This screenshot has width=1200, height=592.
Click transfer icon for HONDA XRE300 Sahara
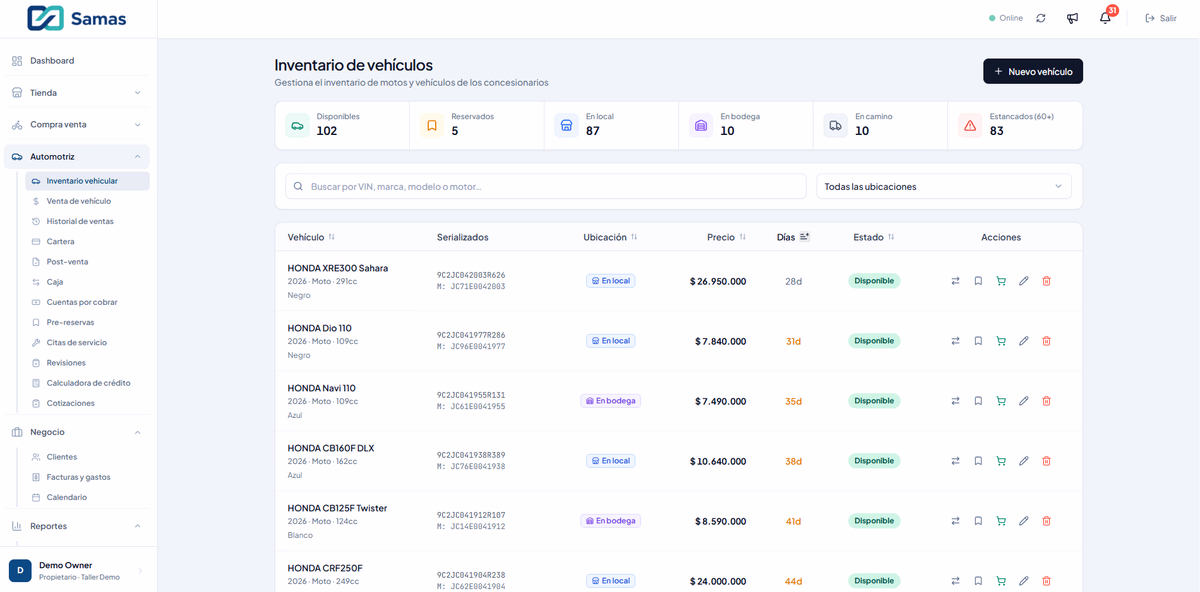click(955, 281)
